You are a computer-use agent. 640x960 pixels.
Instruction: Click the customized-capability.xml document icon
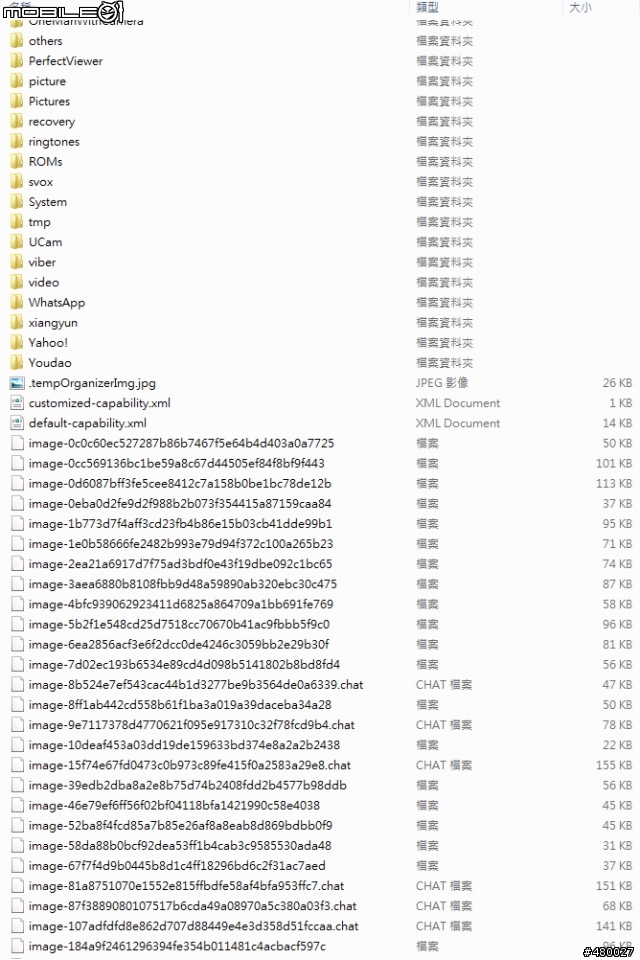(17, 403)
